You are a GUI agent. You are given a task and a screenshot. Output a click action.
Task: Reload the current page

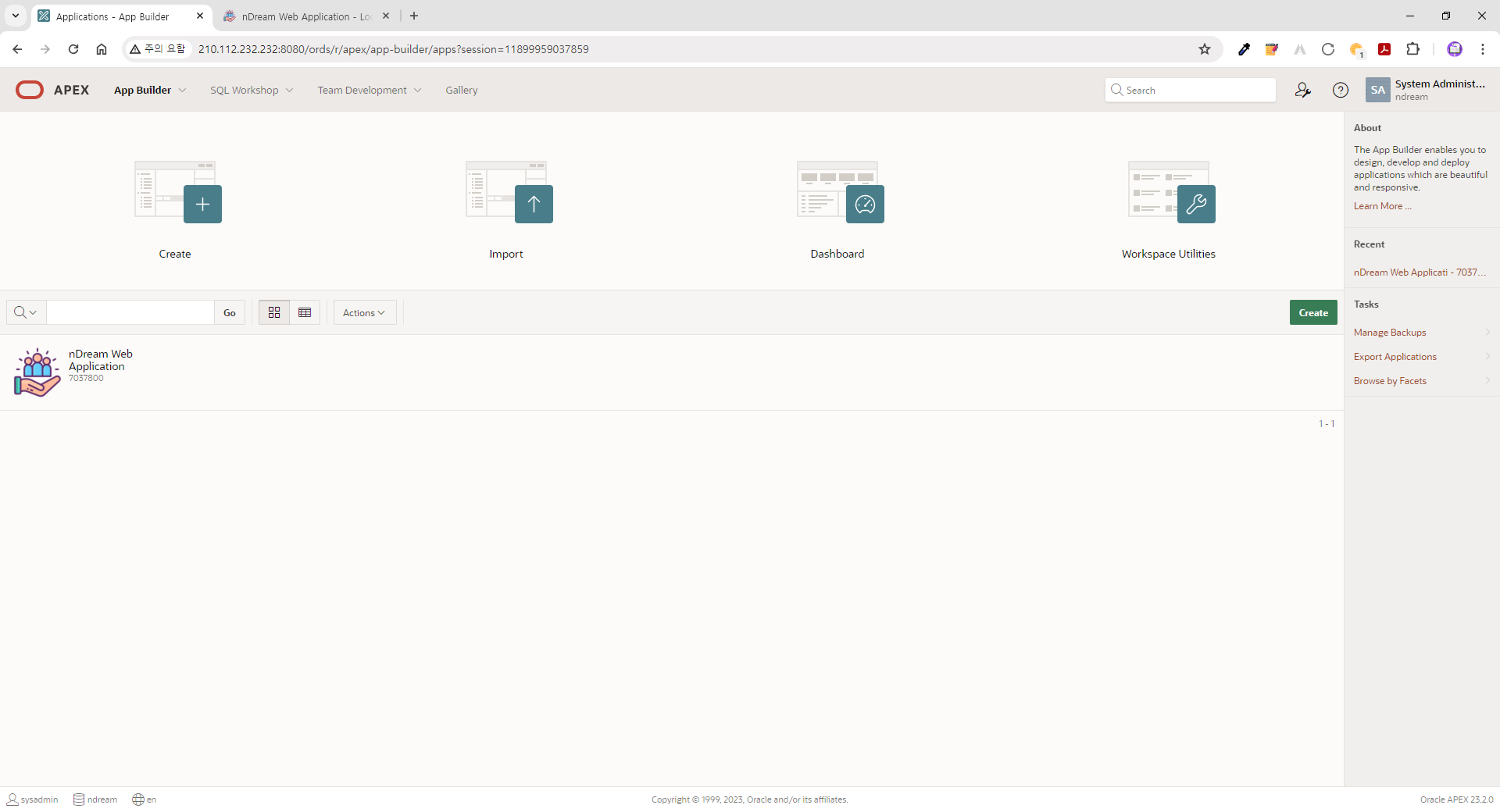click(x=73, y=49)
